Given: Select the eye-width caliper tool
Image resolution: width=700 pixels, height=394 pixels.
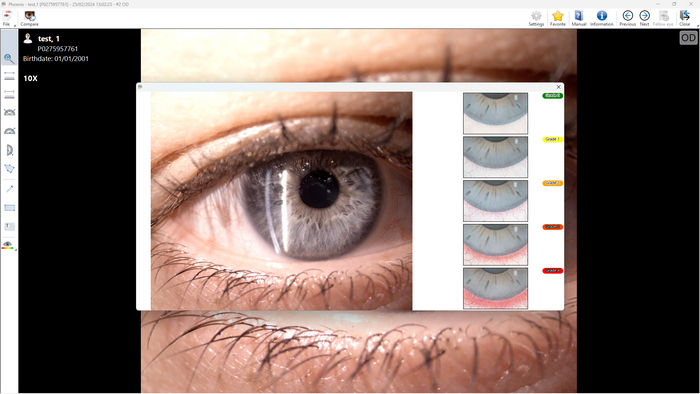Looking at the screenshot, I should click(9, 112).
